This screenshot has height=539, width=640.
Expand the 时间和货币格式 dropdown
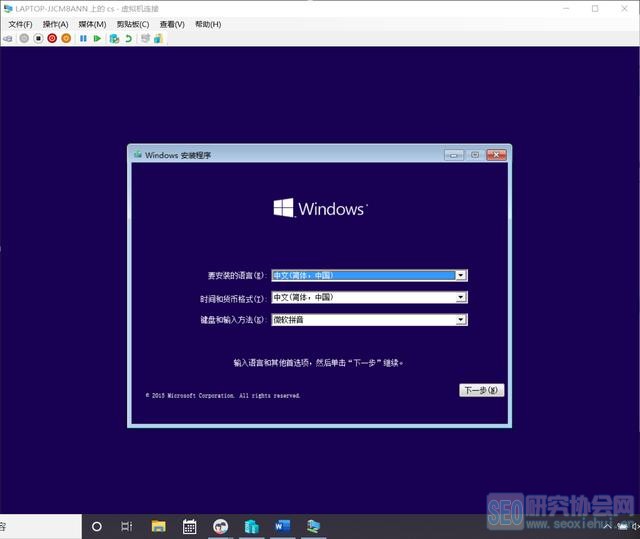[x=461, y=297]
